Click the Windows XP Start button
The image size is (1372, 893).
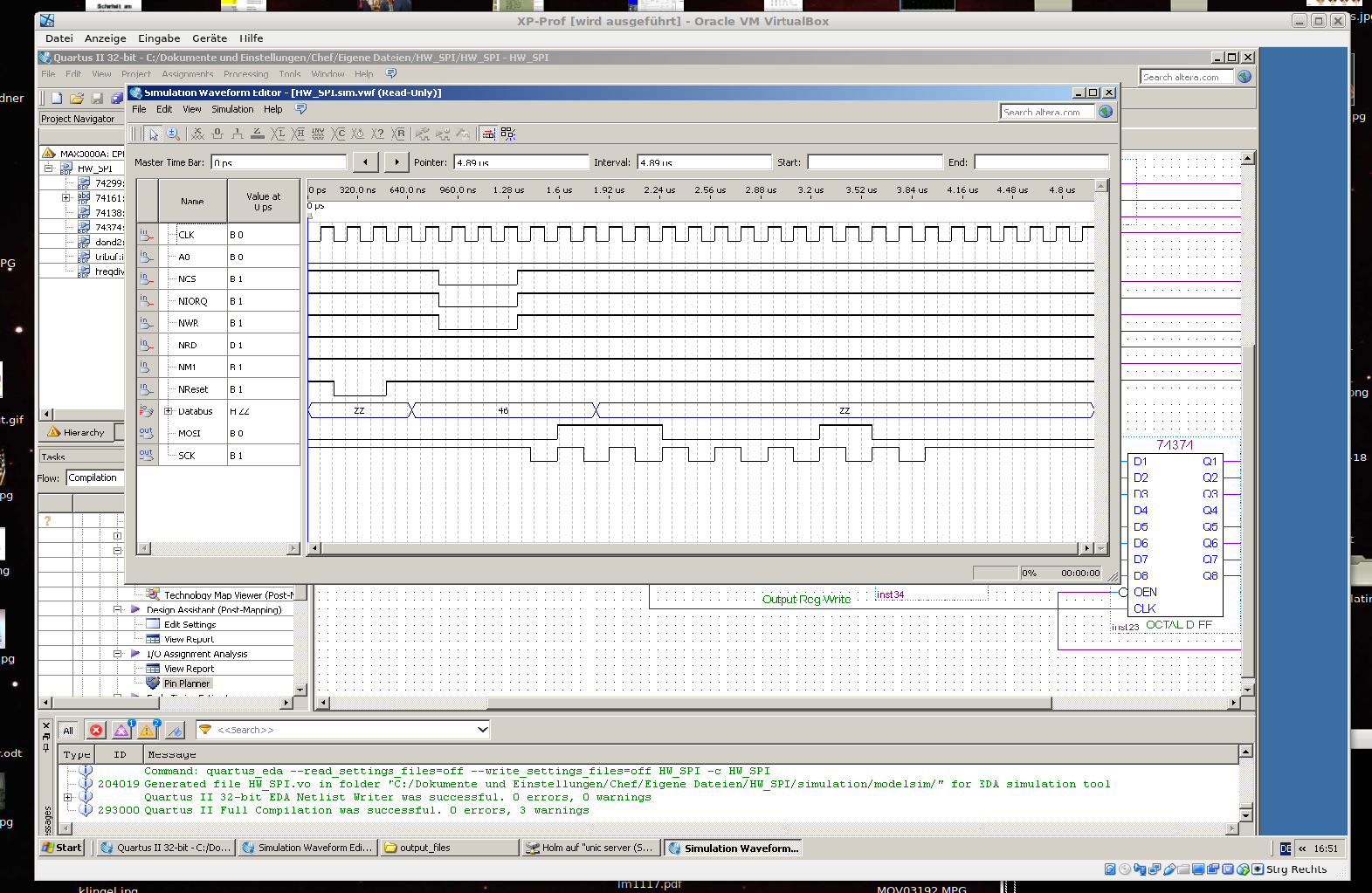click(x=63, y=848)
